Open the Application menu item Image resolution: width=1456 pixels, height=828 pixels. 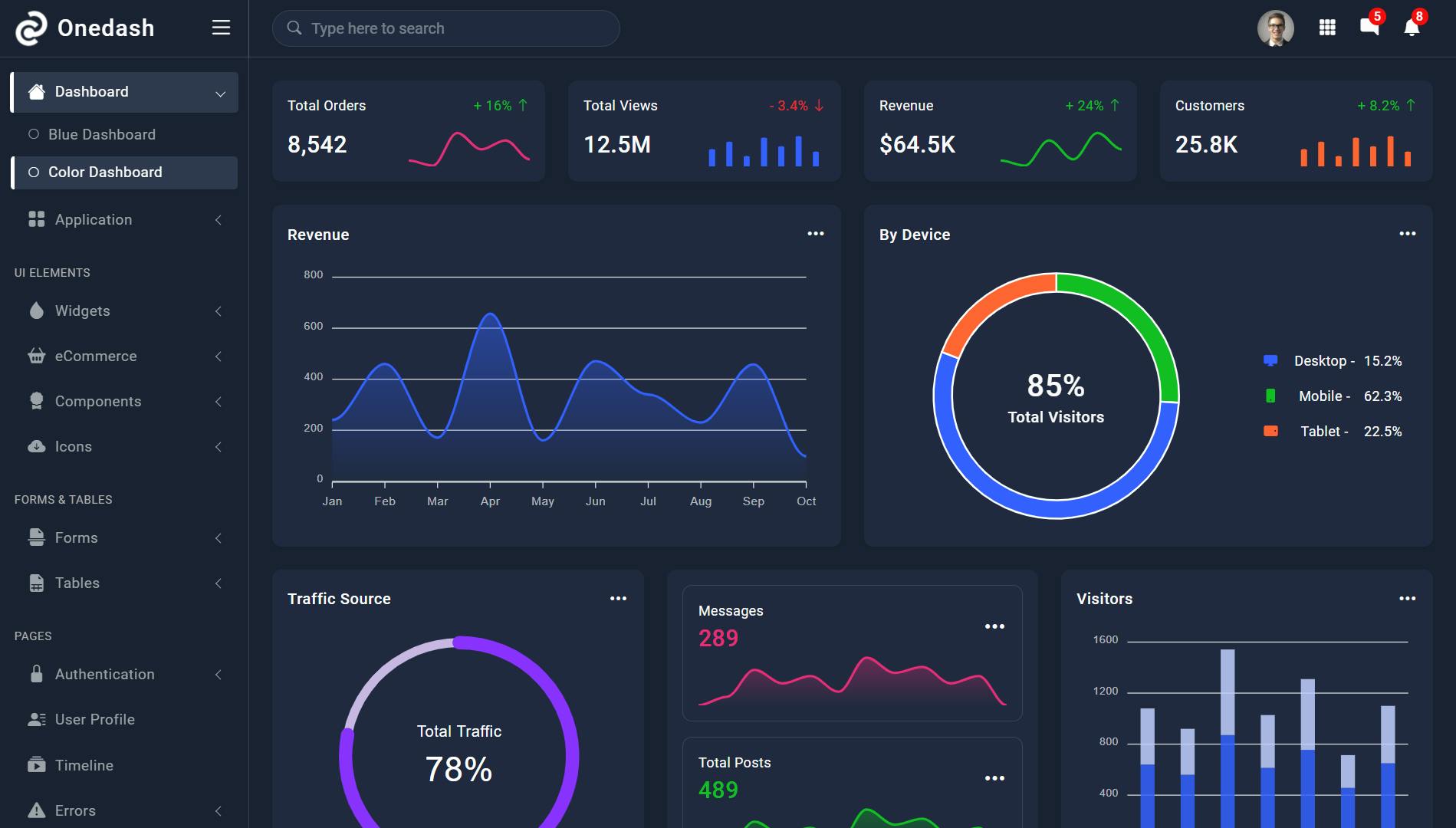click(x=124, y=220)
